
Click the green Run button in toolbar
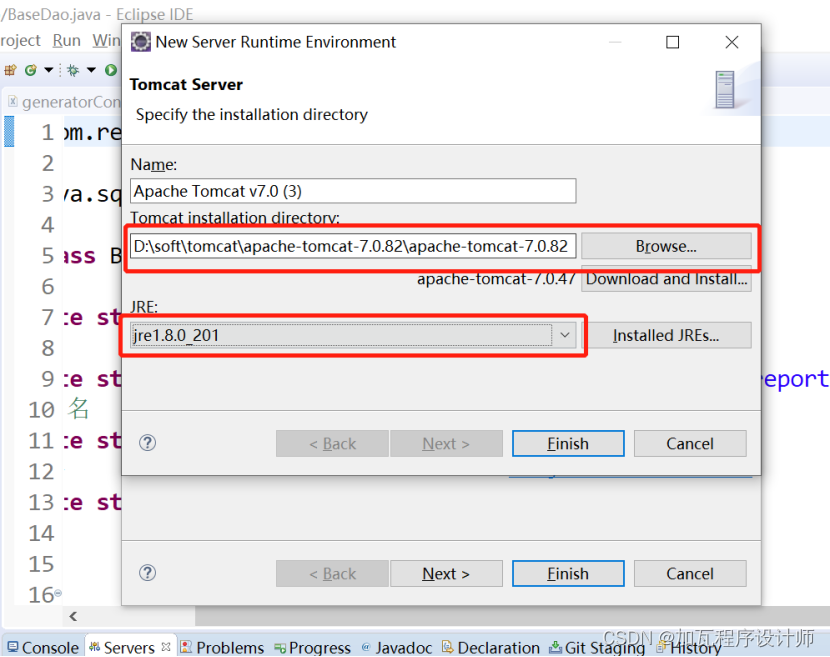[x=111, y=69]
